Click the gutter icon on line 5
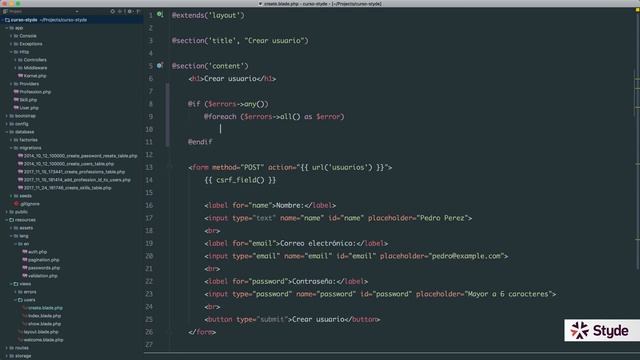 tap(160, 65)
